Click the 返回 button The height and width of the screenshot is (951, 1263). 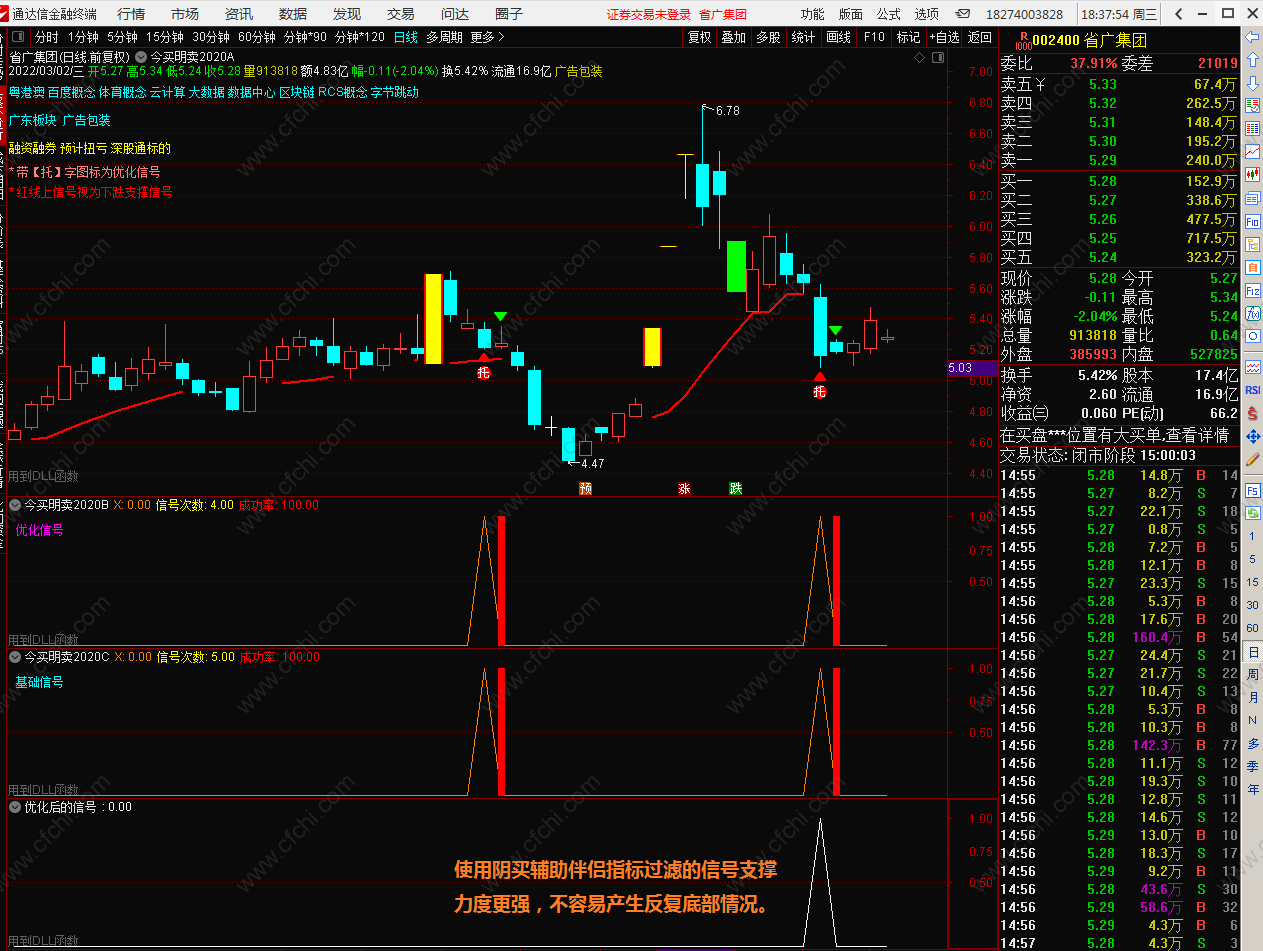(x=979, y=37)
